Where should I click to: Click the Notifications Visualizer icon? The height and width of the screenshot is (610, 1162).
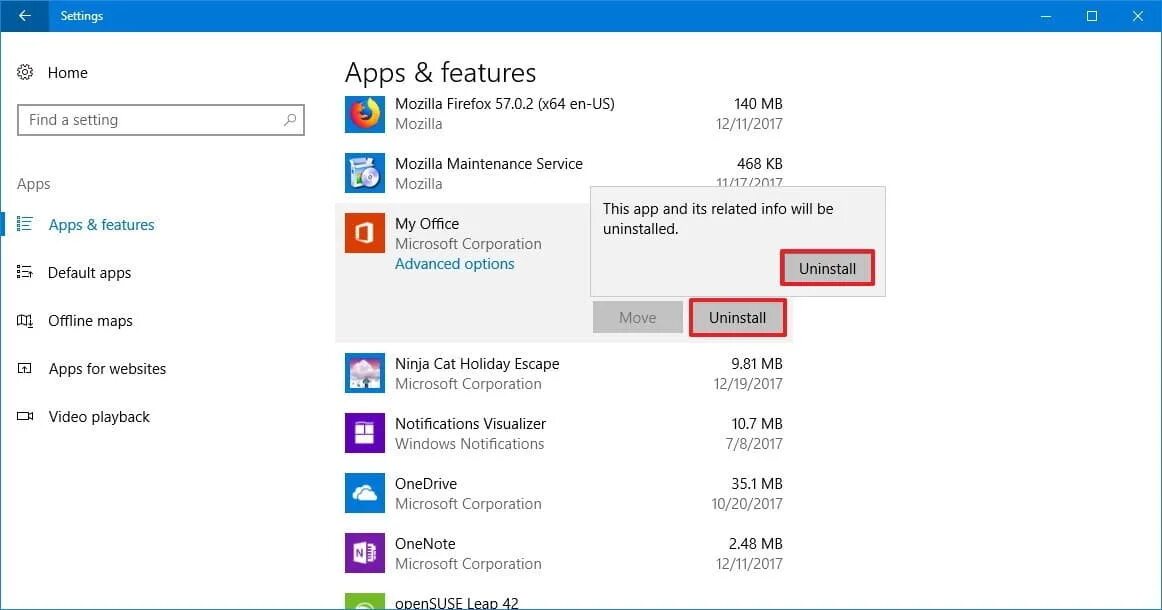tap(365, 433)
